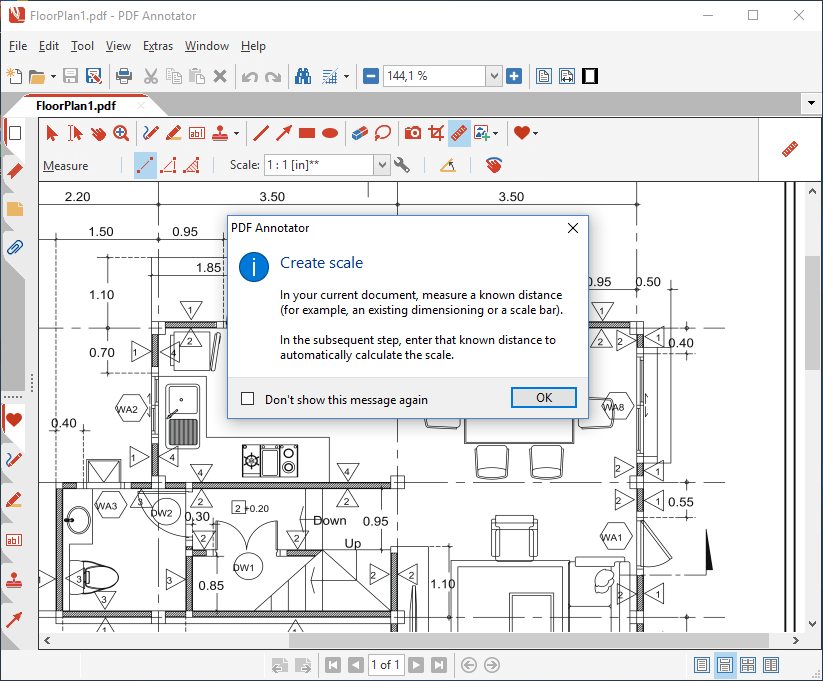
Task: Select the Eraser tool
Action: (360, 133)
